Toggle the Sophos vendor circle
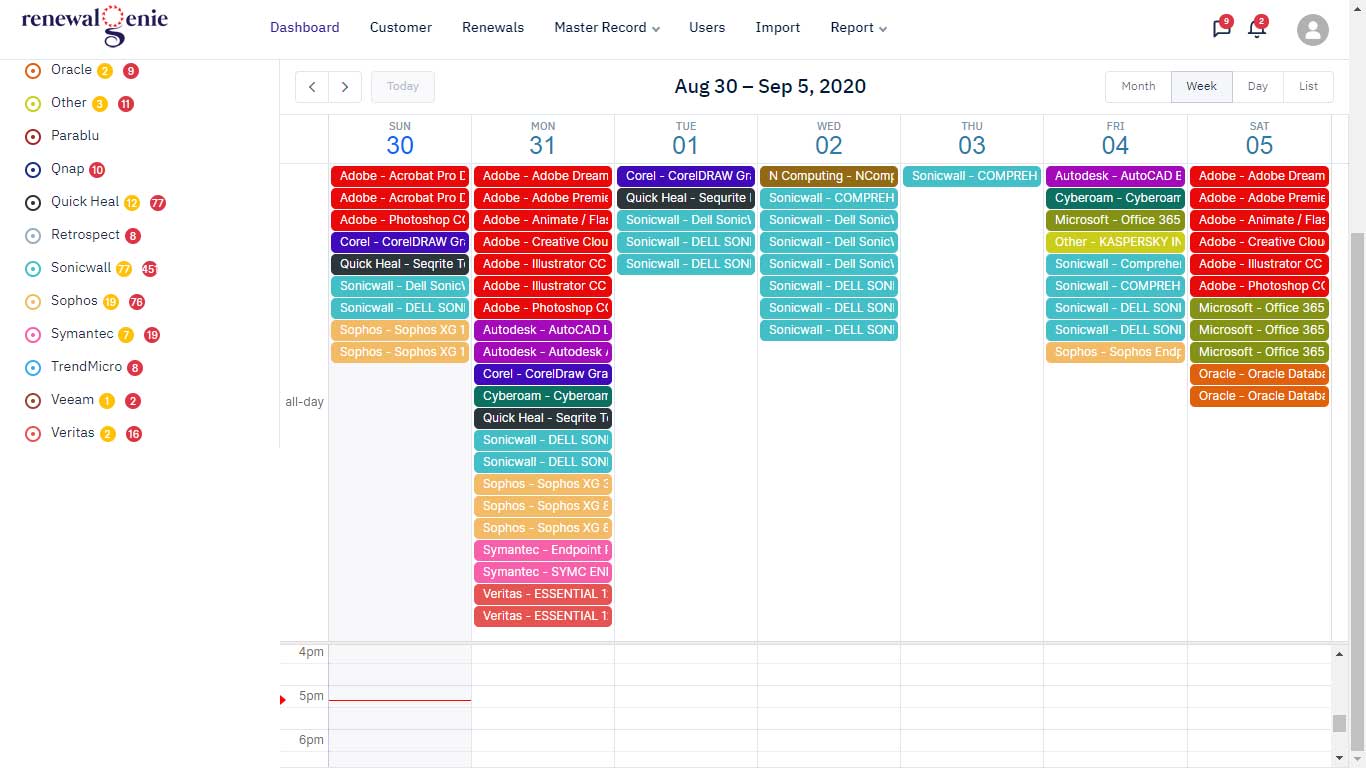Screen dimensions: 1366x768 click(x=32, y=301)
